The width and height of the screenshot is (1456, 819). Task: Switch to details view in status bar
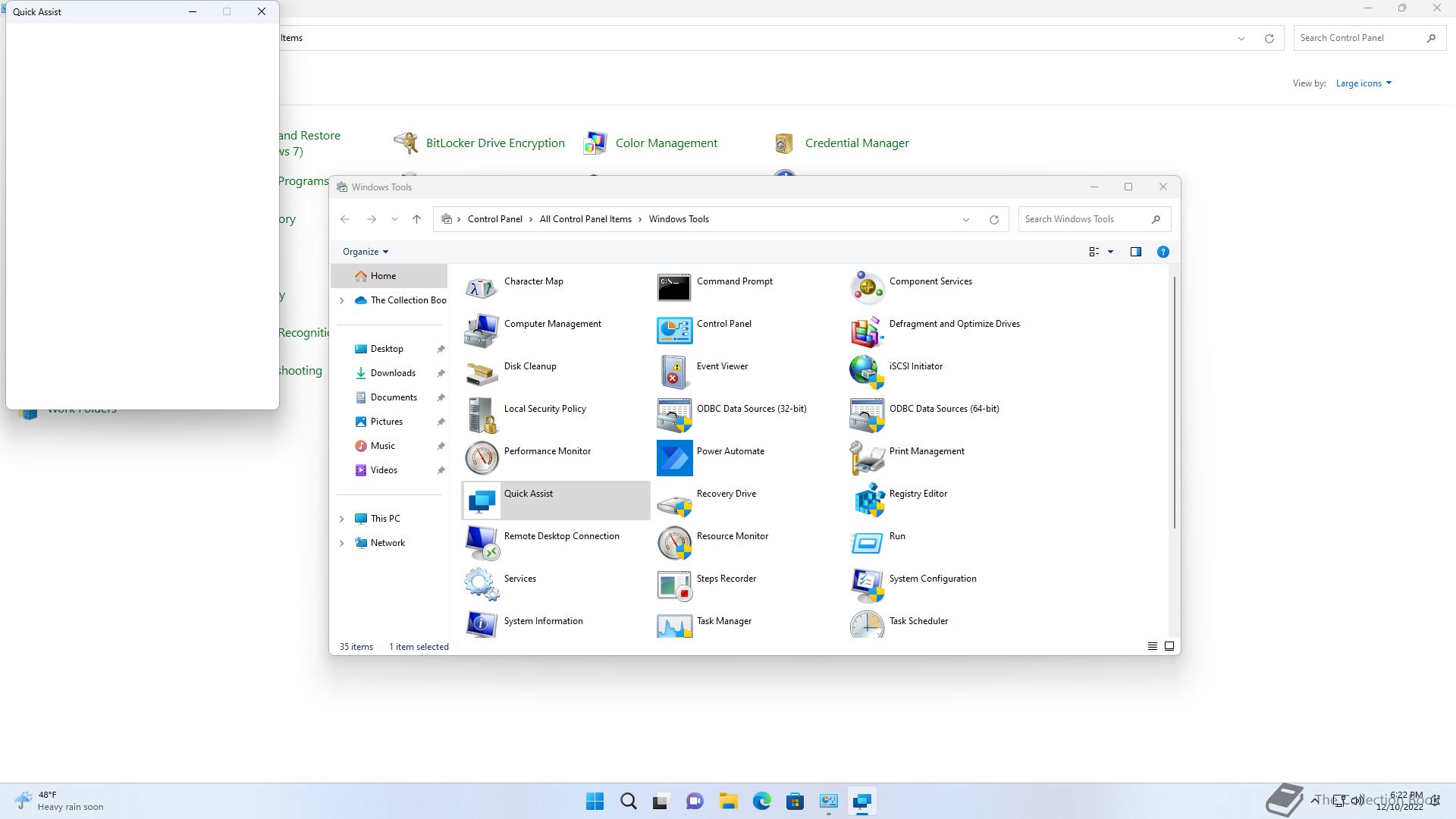[x=1152, y=646]
